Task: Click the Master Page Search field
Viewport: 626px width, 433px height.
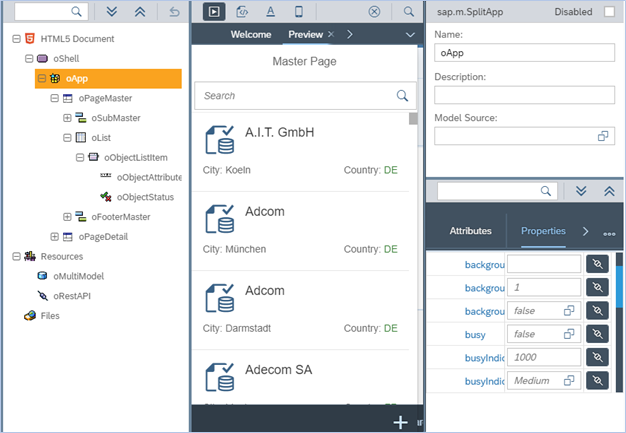Action: click(x=295, y=96)
